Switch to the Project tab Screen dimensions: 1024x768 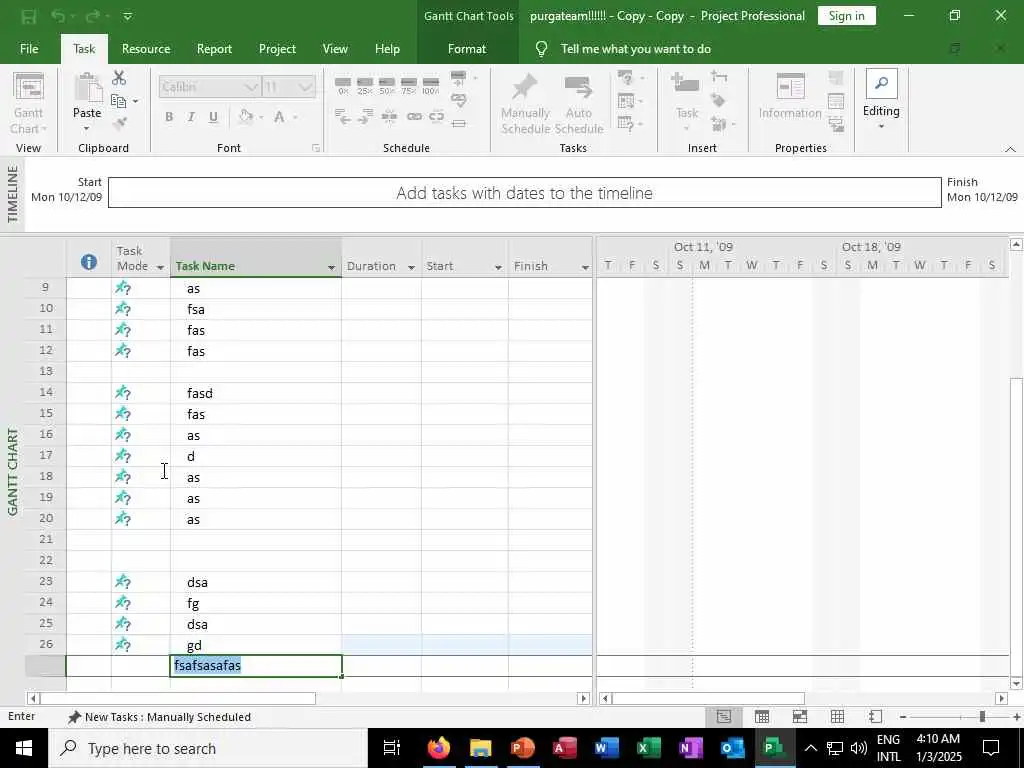point(277,49)
